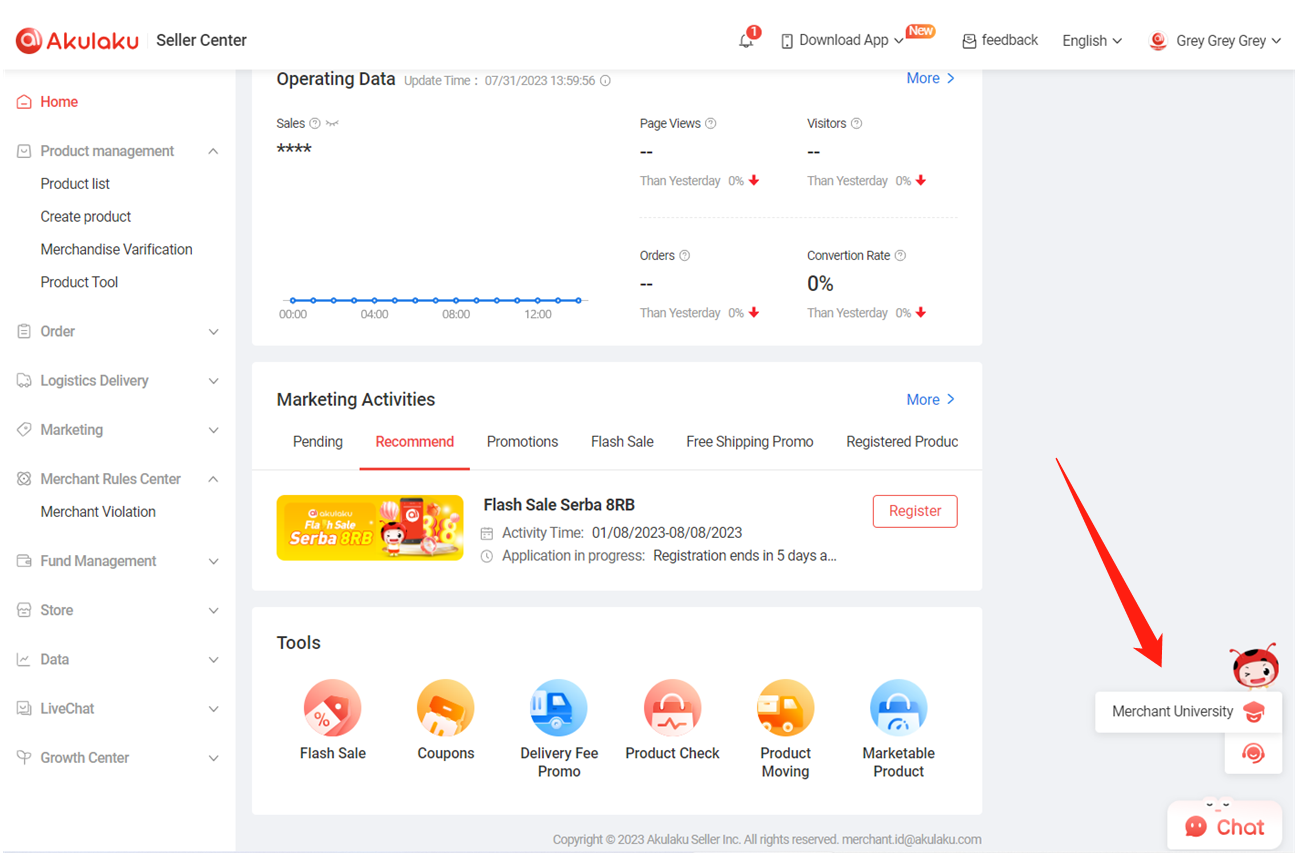Image resolution: width=1300 pixels, height=857 pixels.
Task: Switch to the Promotions tab
Action: pos(522,442)
